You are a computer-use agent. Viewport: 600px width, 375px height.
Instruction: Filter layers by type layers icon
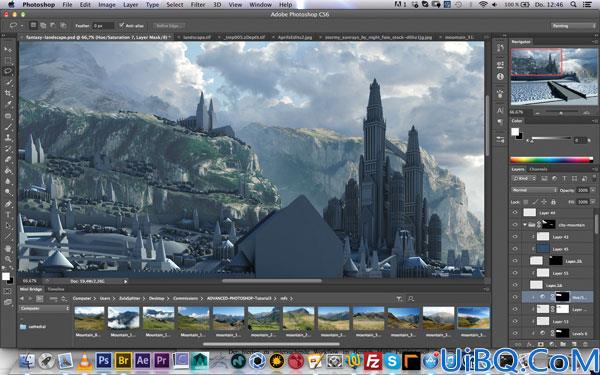coord(564,179)
